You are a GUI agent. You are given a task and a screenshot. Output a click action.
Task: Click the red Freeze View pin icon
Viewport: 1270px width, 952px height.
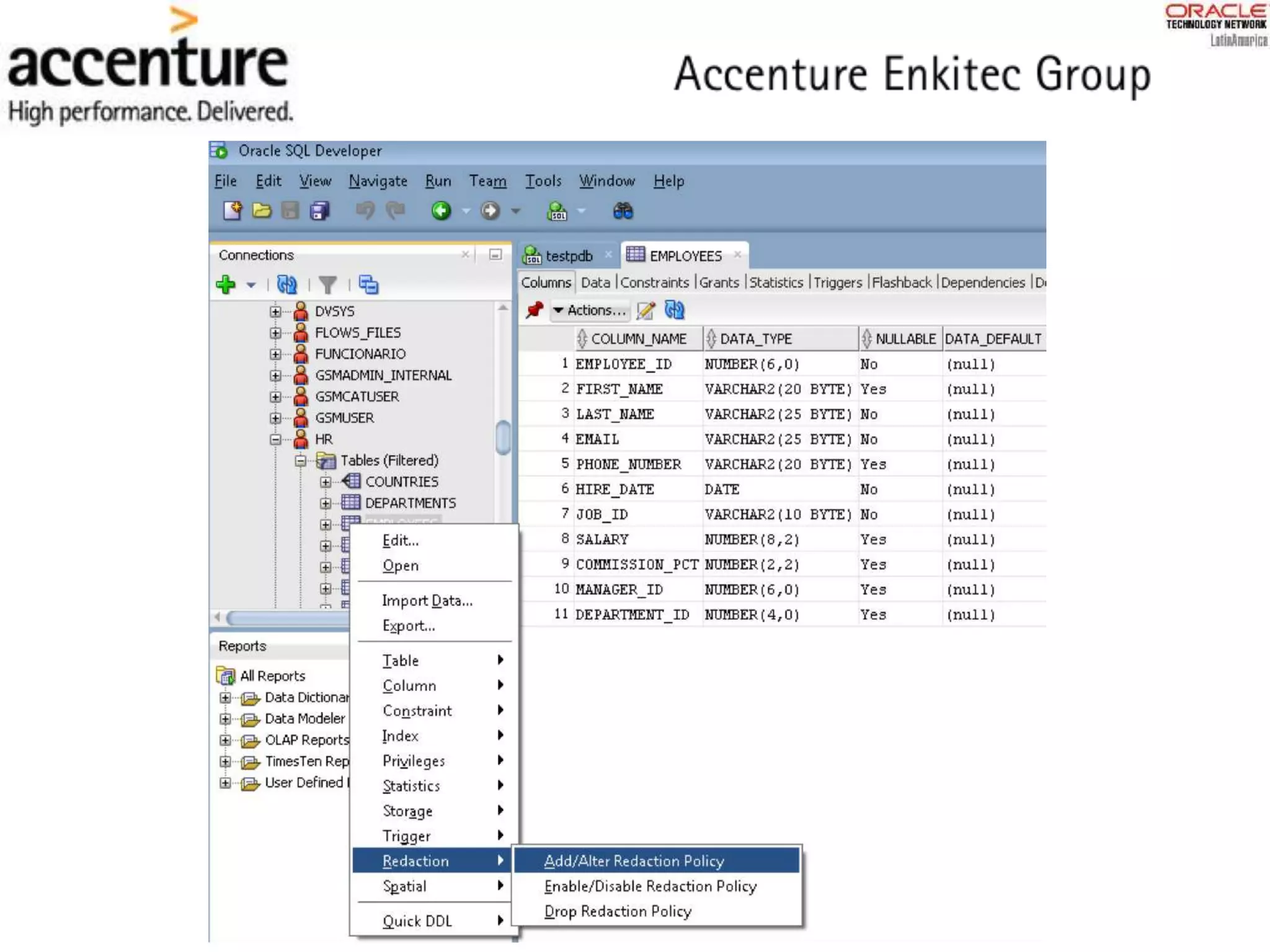(x=535, y=310)
